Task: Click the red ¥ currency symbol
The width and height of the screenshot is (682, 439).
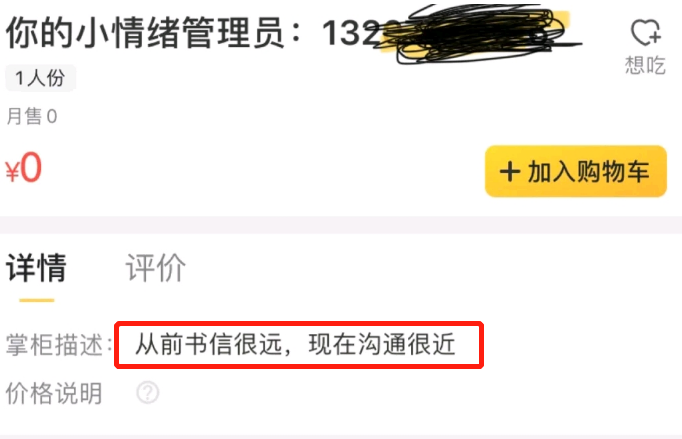Action: point(13,171)
